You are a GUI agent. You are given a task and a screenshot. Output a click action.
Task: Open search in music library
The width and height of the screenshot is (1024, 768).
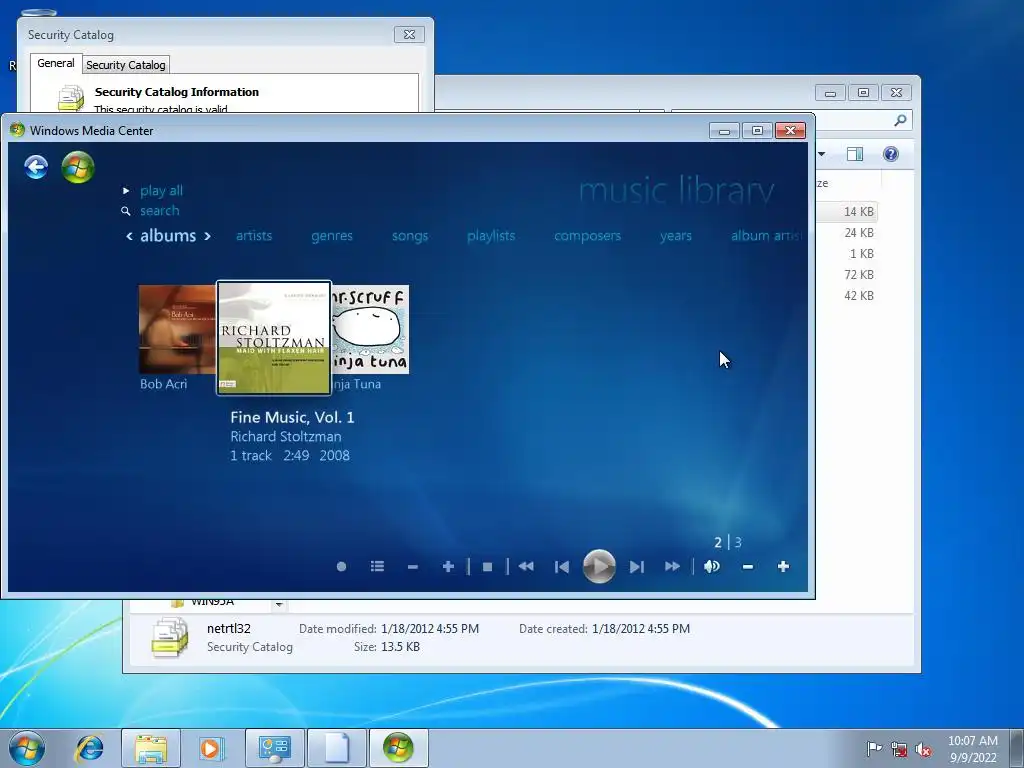(x=159, y=210)
